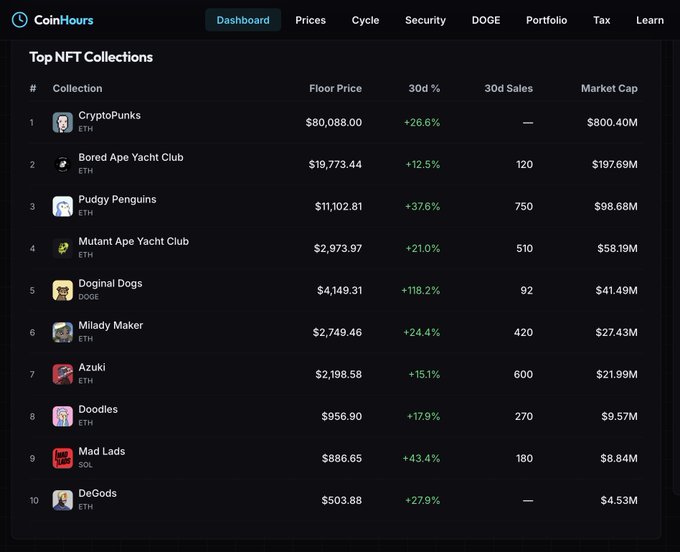Click the 510 sales value
Image resolution: width=680 pixels, height=552 pixels.
pyautogui.click(x=524, y=248)
